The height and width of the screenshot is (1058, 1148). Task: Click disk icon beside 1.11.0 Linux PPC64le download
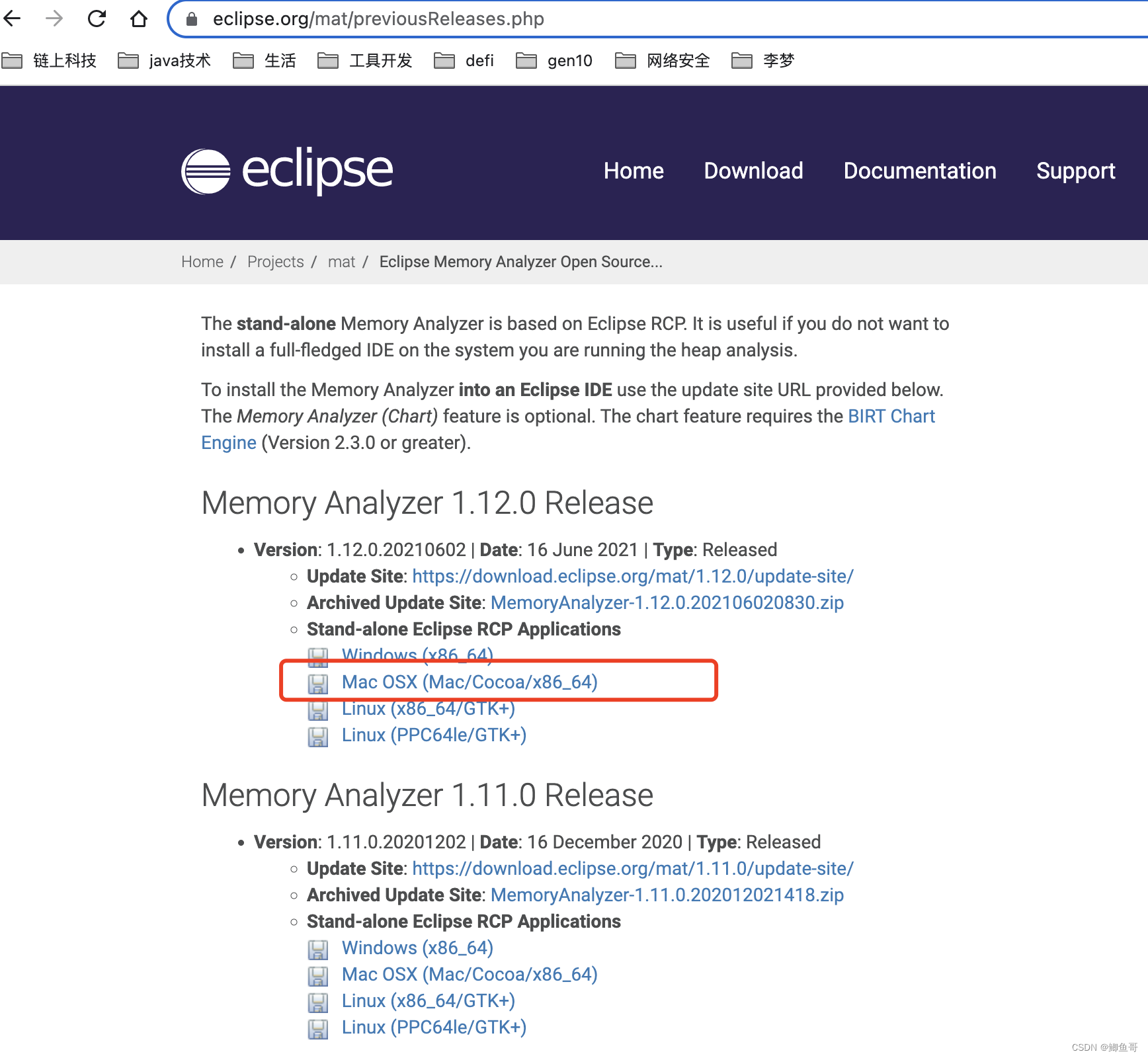pos(318,1028)
